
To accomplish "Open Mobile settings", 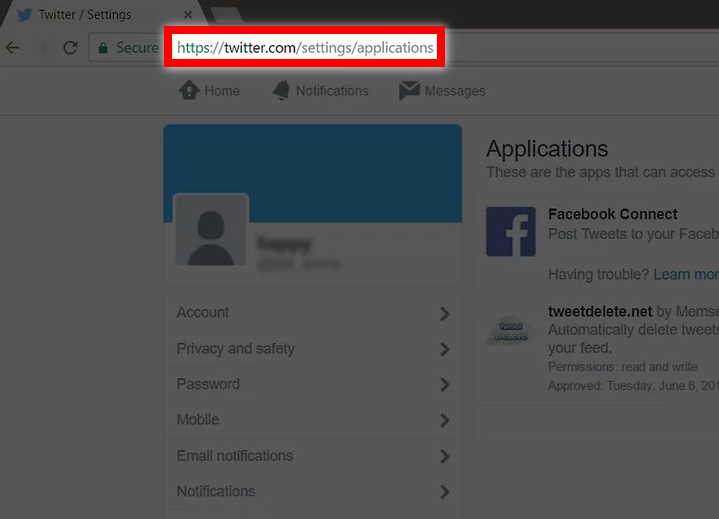I will click(313, 420).
